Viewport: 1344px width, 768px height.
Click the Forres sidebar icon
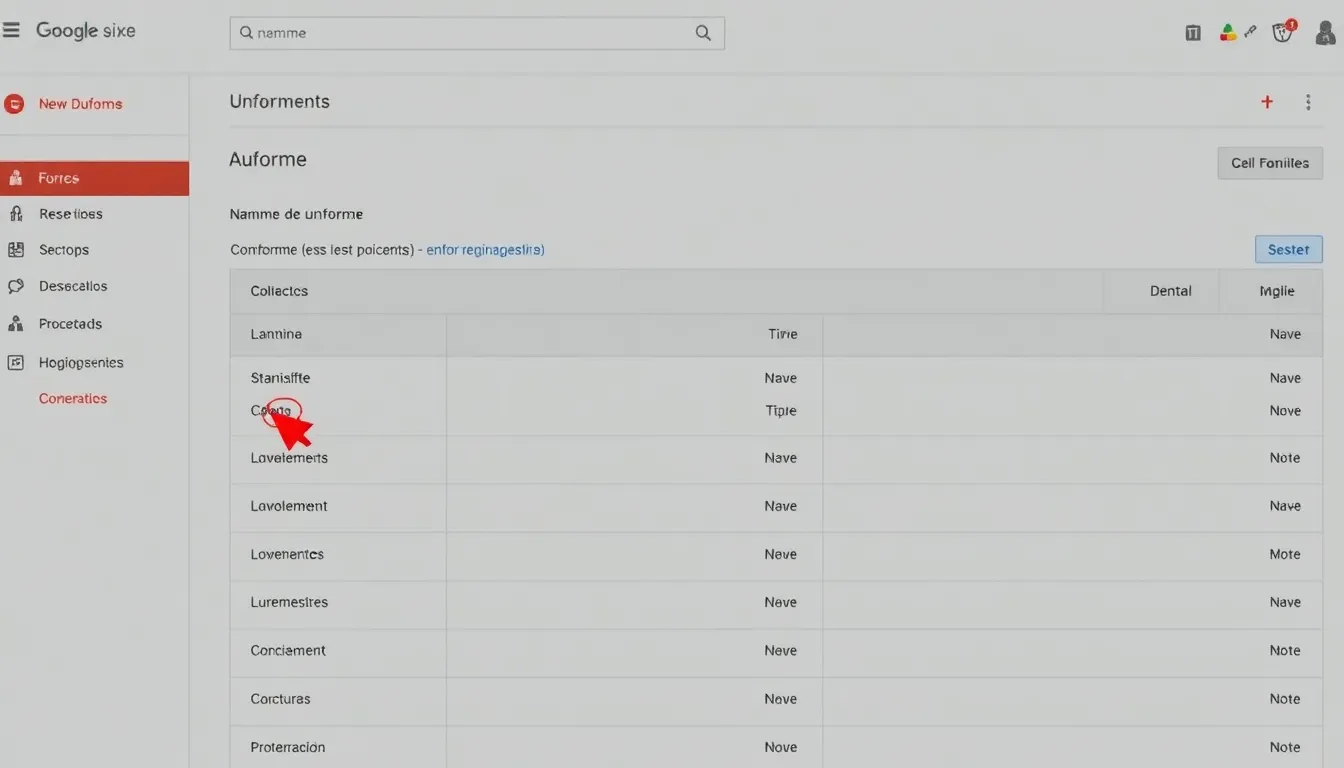click(15, 178)
